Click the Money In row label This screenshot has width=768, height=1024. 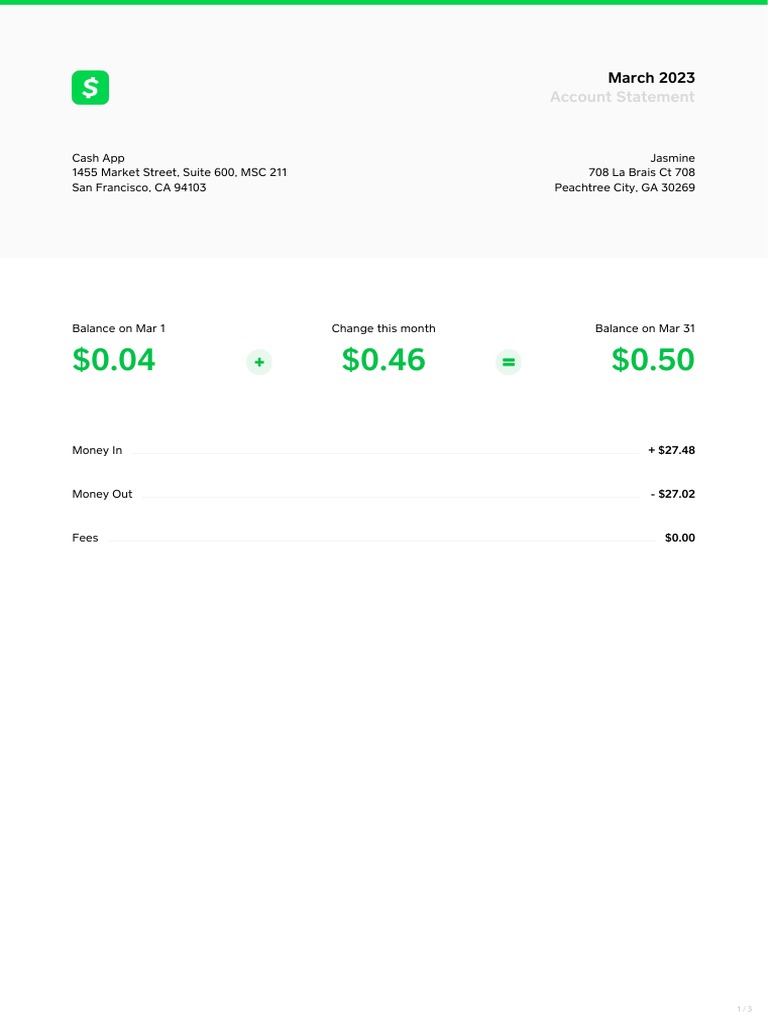(x=97, y=451)
